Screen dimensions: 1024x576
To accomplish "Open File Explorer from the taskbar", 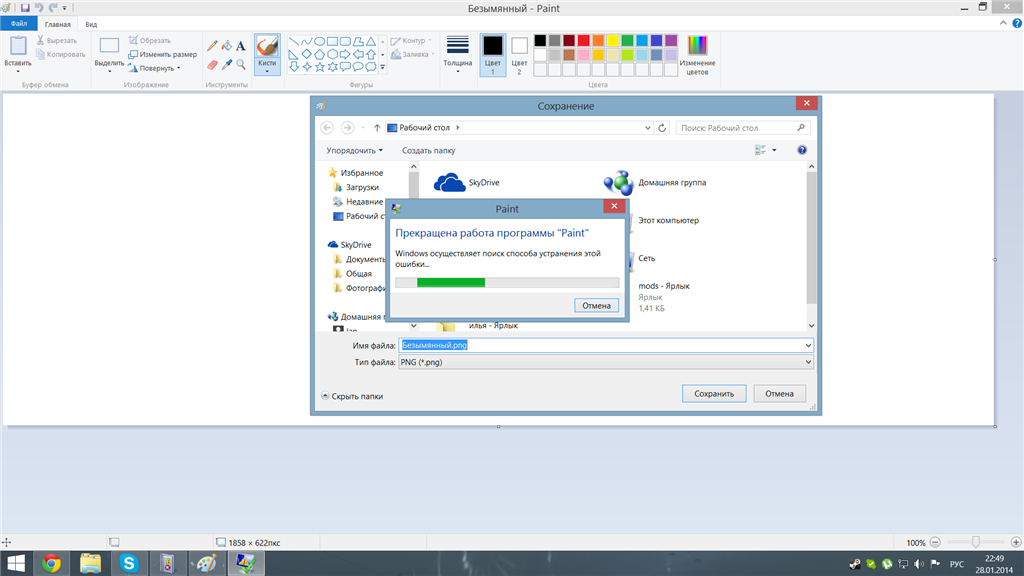I will 90,563.
